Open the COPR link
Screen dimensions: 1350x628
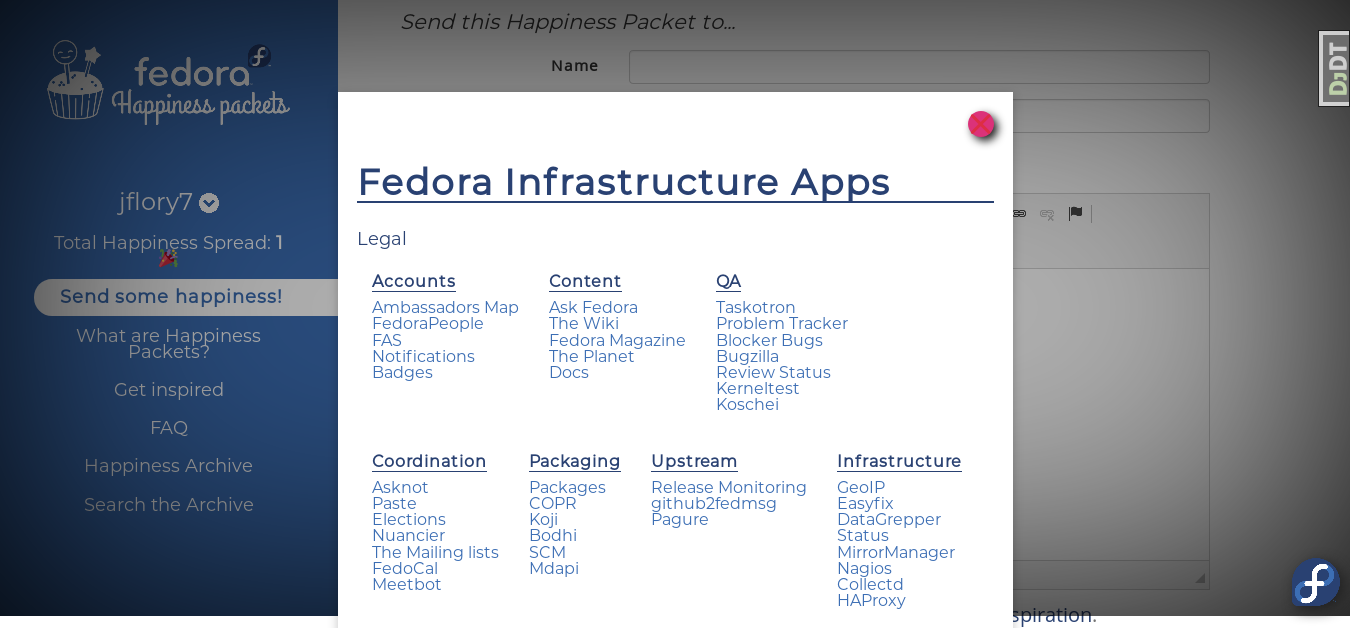pos(553,504)
